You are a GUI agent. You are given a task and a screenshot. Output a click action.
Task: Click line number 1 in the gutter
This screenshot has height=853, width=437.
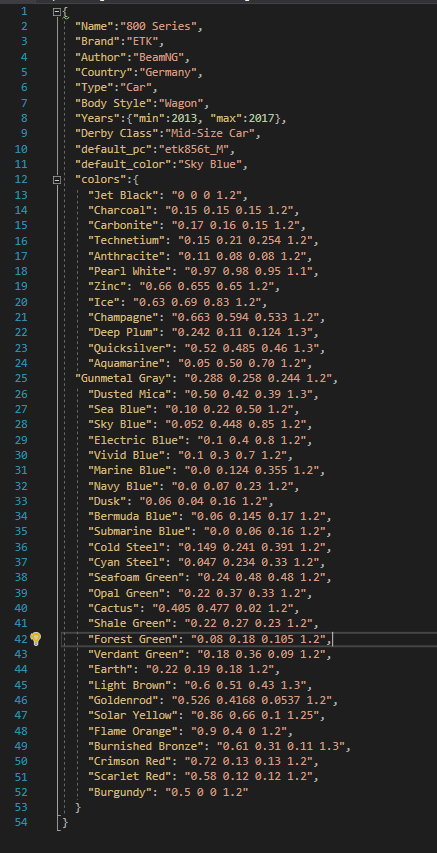(24, 11)
